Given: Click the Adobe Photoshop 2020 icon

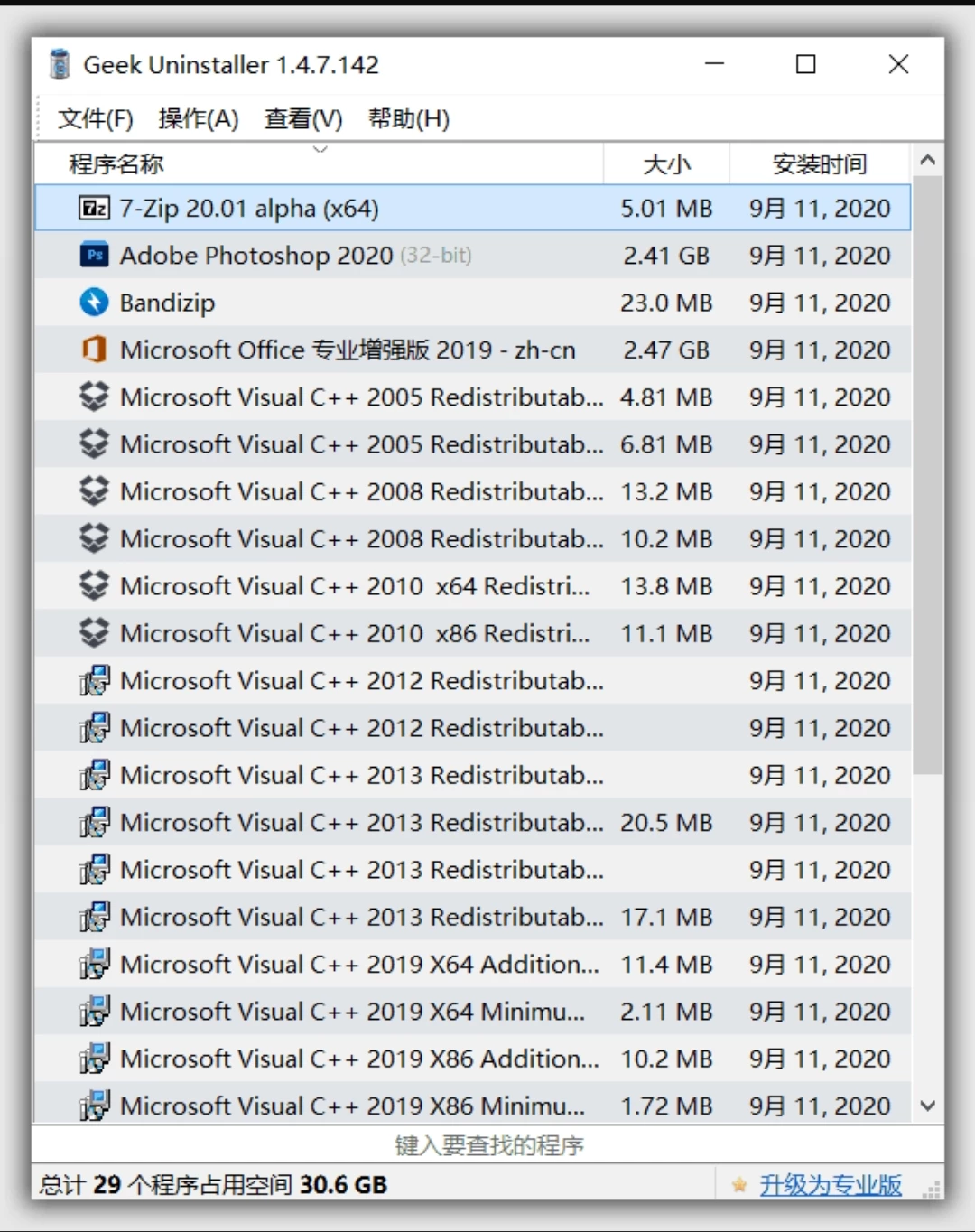Looking at the screenshot, I should [94, 256].
